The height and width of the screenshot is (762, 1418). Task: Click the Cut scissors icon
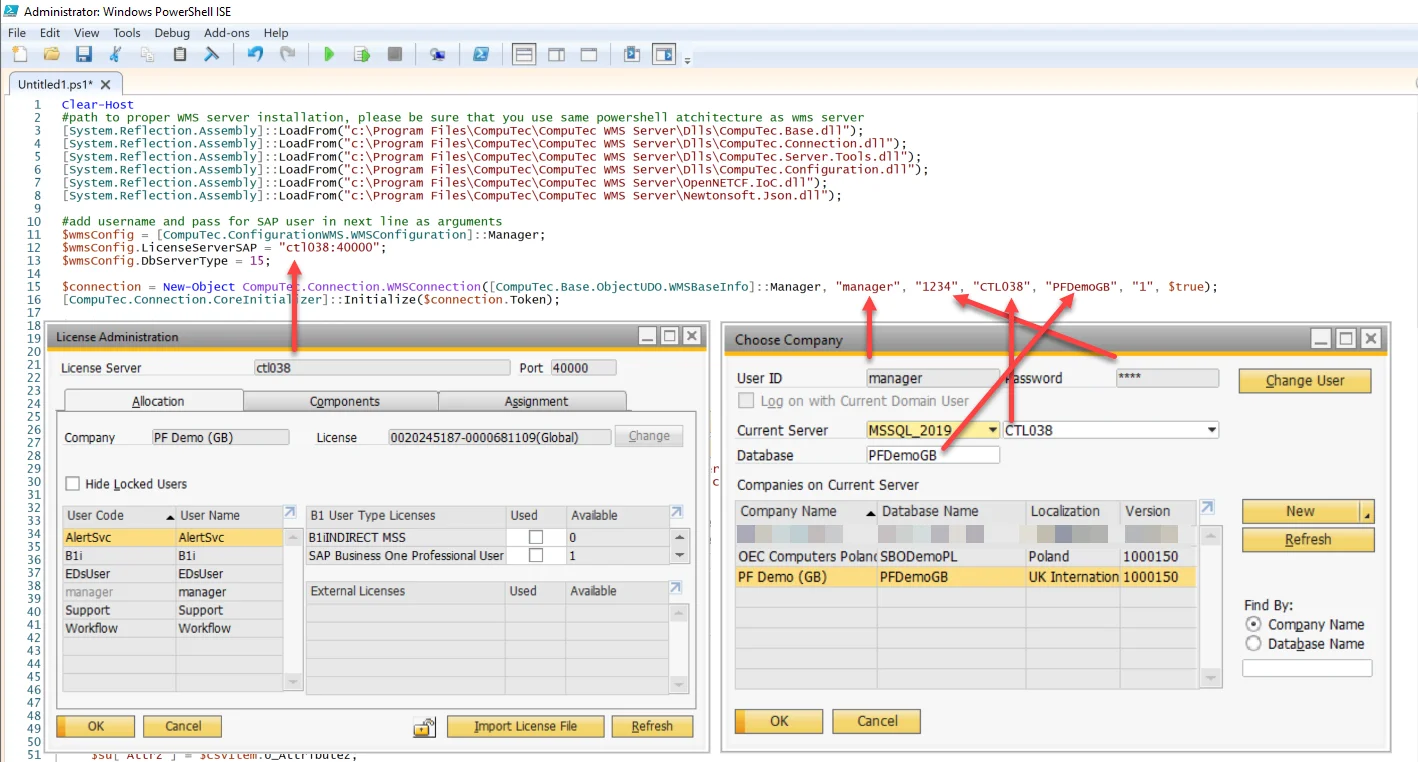point(116,55)
